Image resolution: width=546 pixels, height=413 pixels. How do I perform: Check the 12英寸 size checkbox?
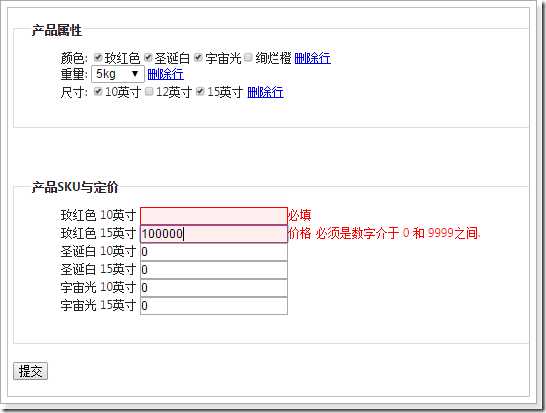tap(149, 92)
